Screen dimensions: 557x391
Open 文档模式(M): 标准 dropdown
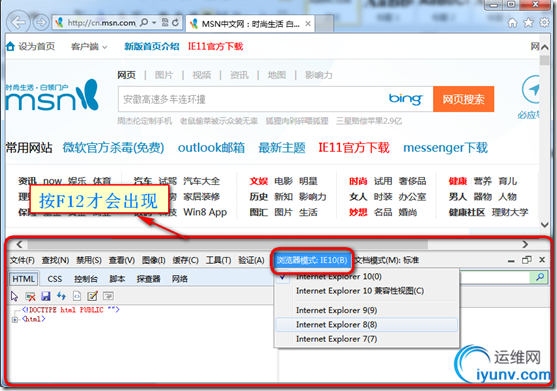pyautogui.click(x=387, y=260)
